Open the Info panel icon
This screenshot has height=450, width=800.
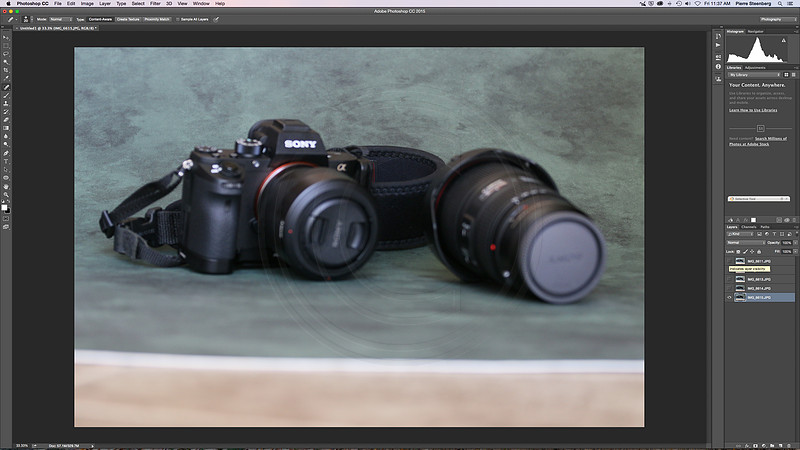[718, 67]
